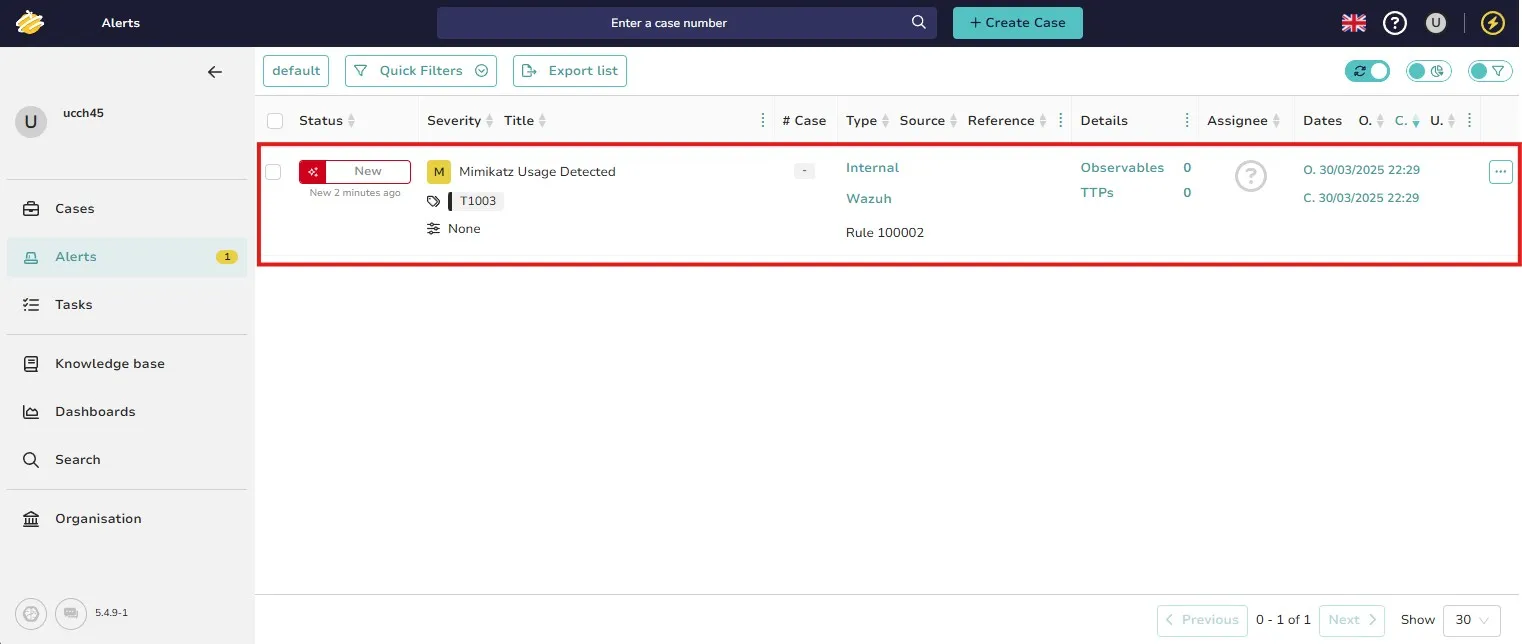Viewport: 1522px width, 644px height.
Task: Click the Create Case button
Action: pos(1017,23)
